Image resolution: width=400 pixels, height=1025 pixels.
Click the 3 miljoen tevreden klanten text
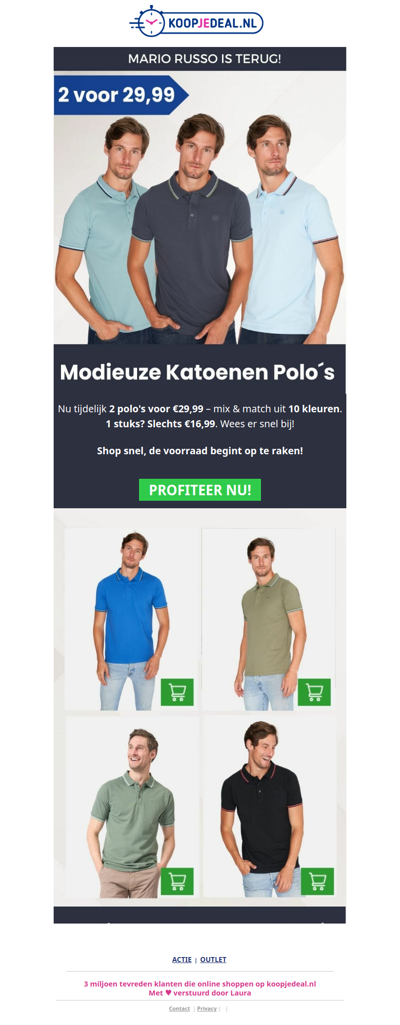(x=200, y=983)
